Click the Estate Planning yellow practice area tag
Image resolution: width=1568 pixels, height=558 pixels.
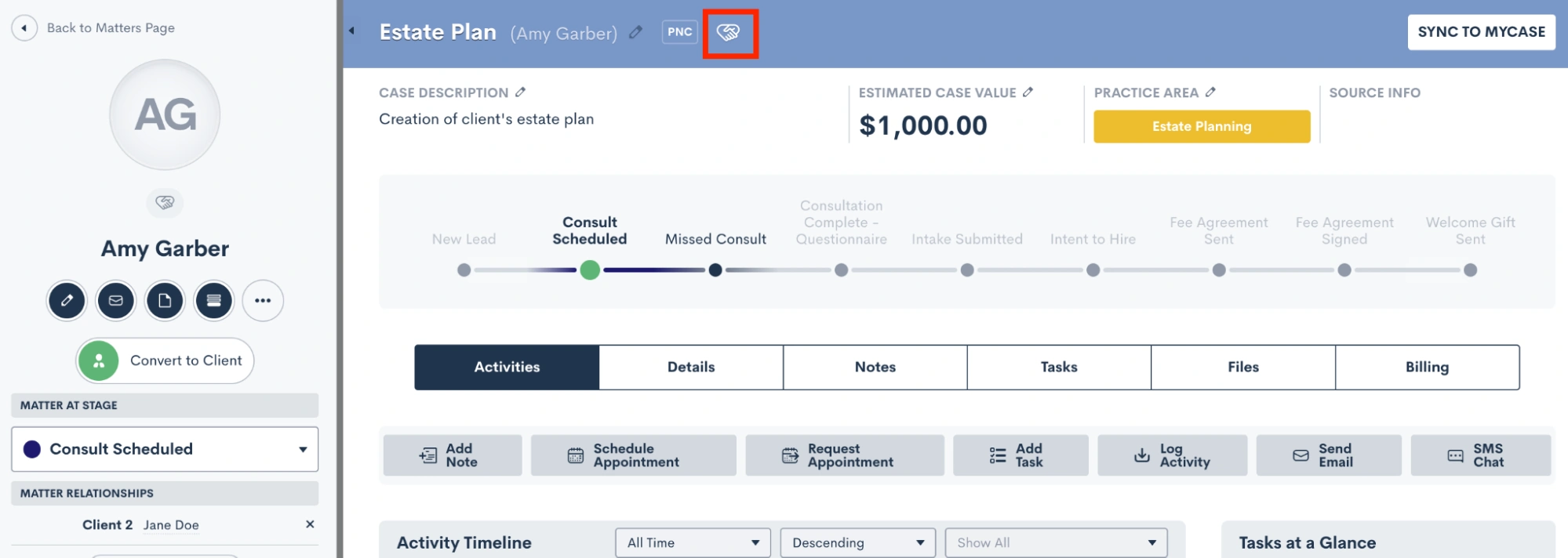[x=1202, y=126]
